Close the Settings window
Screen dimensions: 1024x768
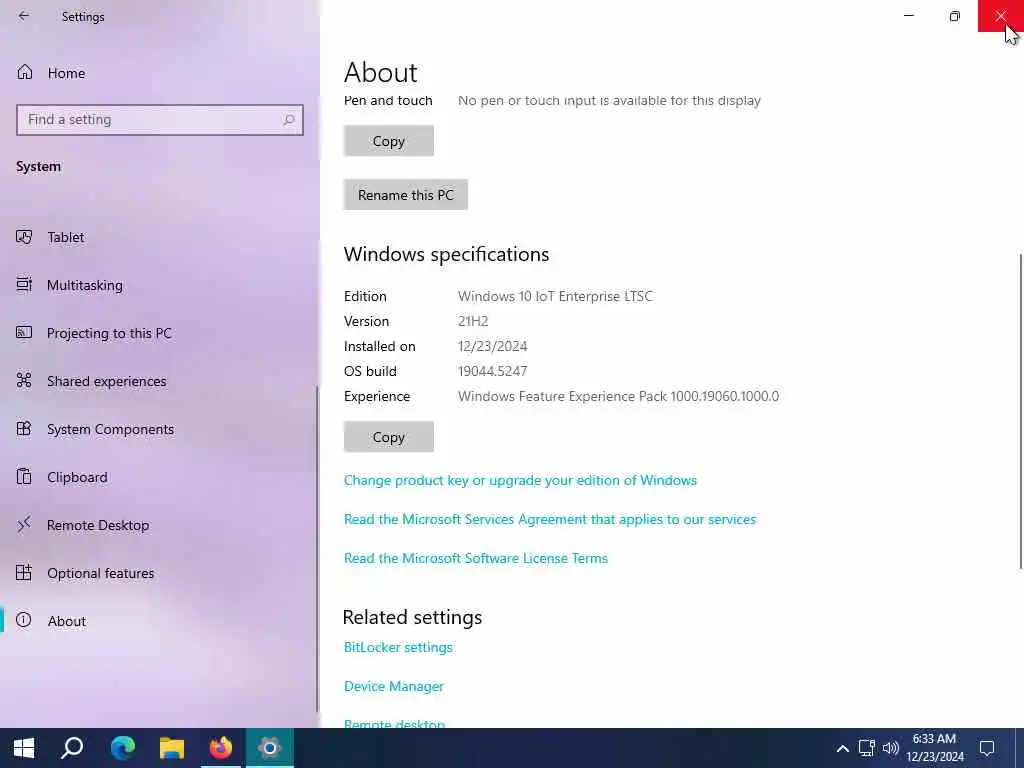click(1000, 16)
